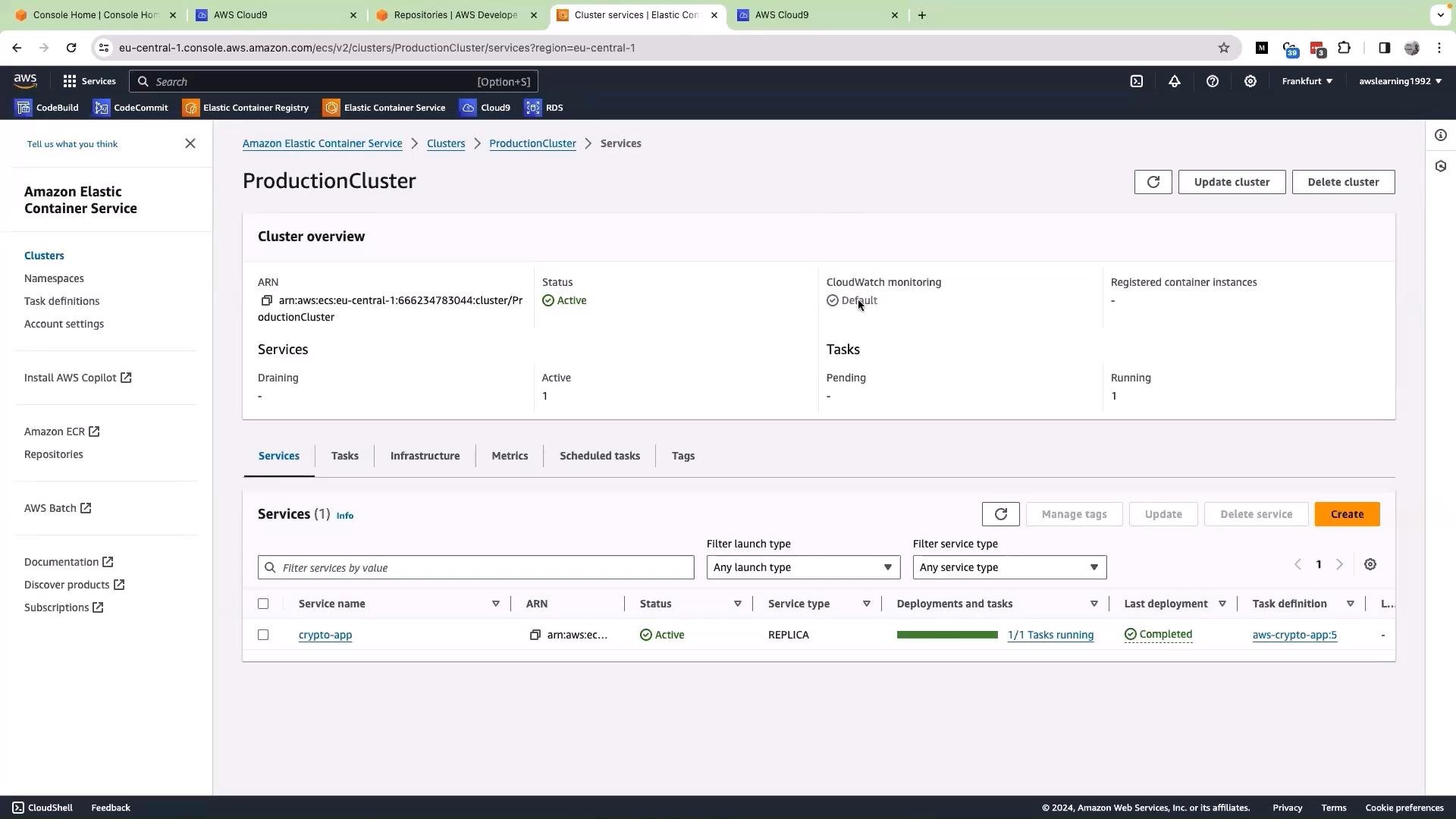
Task: Refresh the cluster with top refresh icon
Action: click(1153, 182)
